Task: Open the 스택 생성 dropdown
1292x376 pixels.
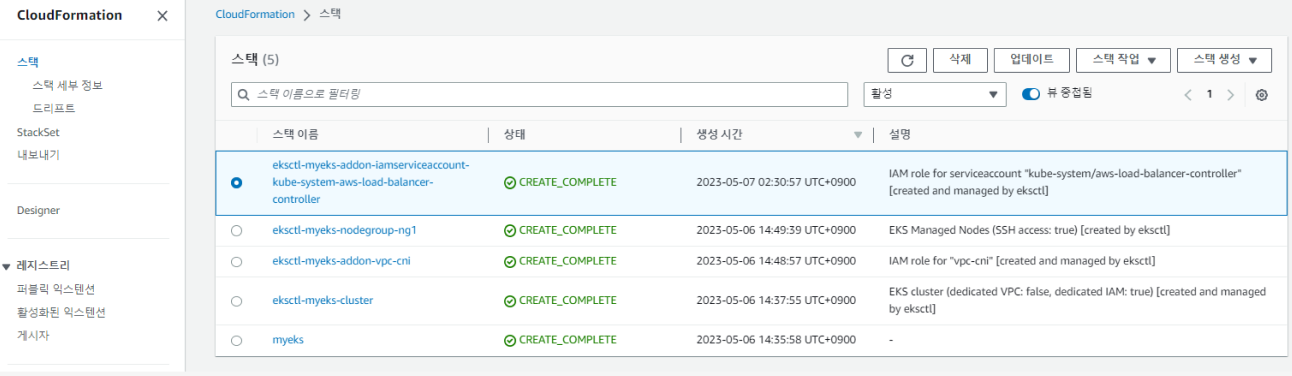Action: [1224, 60]
